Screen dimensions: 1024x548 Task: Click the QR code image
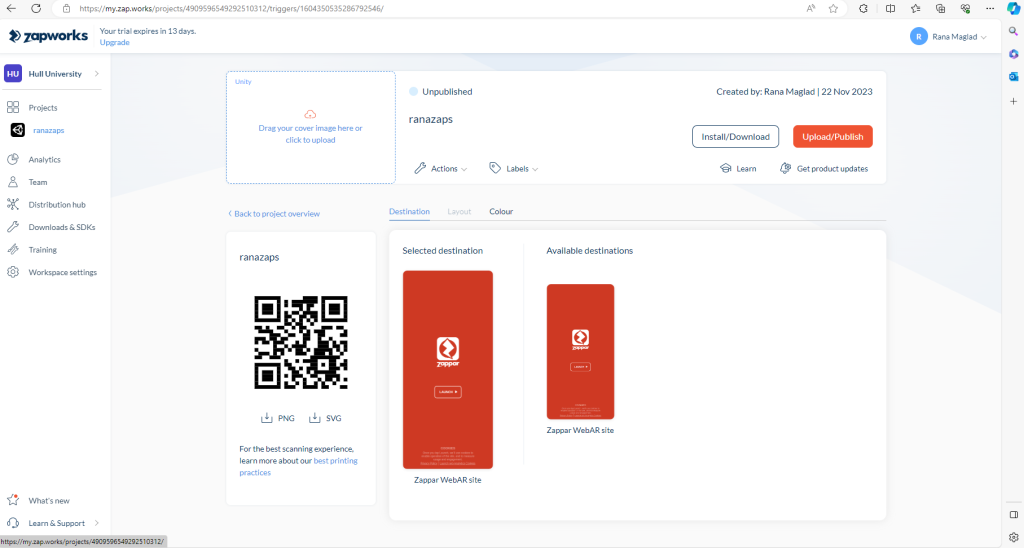[301, 343]
